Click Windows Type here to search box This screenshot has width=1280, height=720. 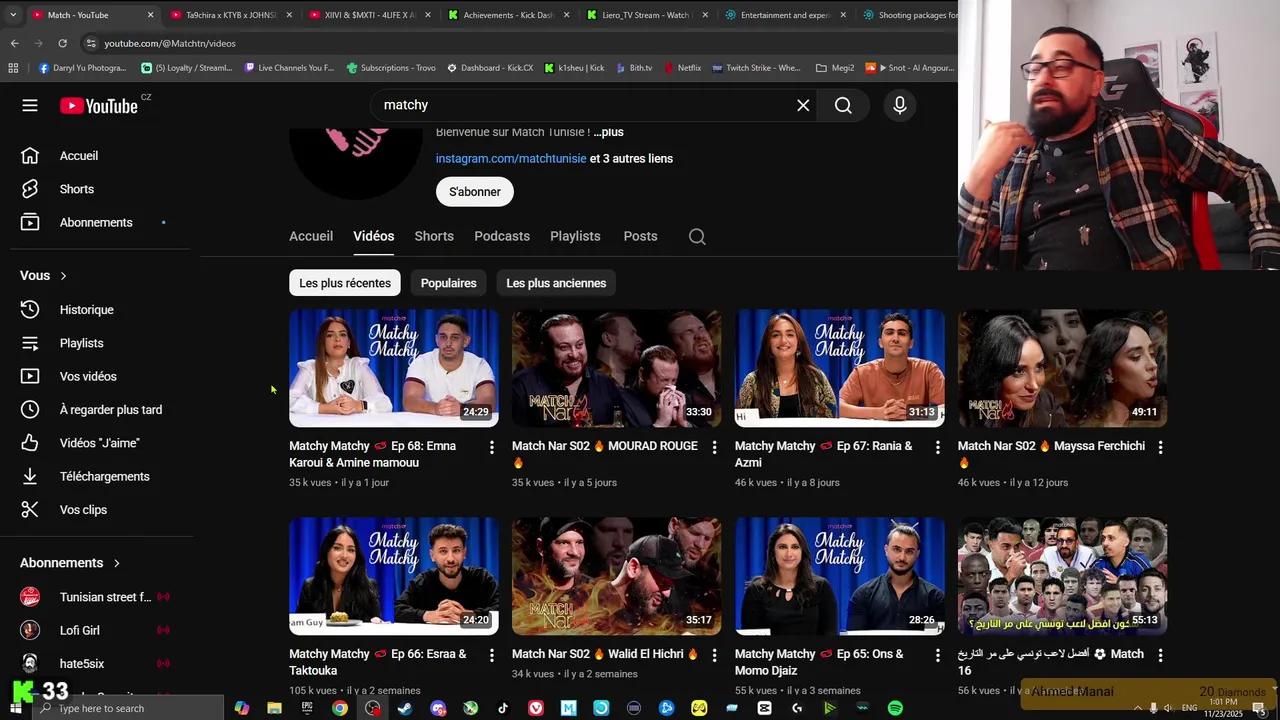pyautogui.click(x=128, y=708)
